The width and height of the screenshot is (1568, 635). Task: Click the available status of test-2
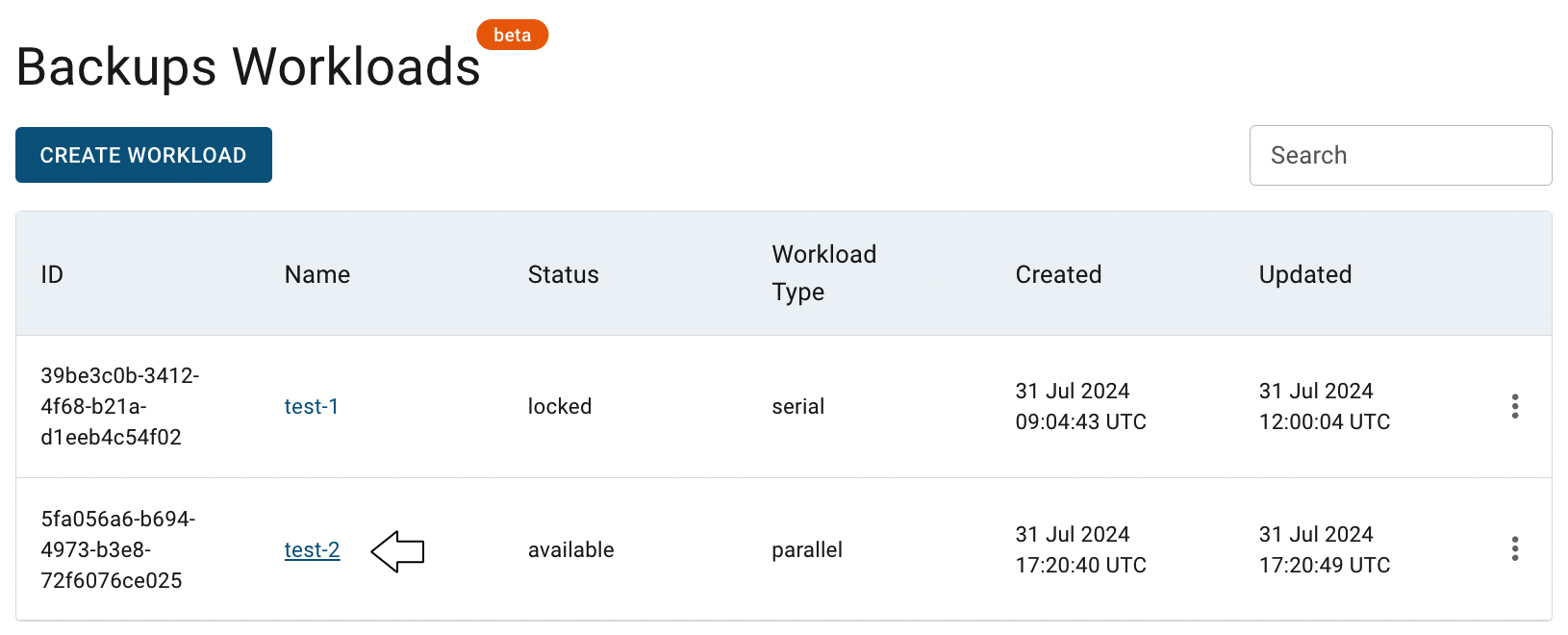pyautogui.click(x=570, y=549)
